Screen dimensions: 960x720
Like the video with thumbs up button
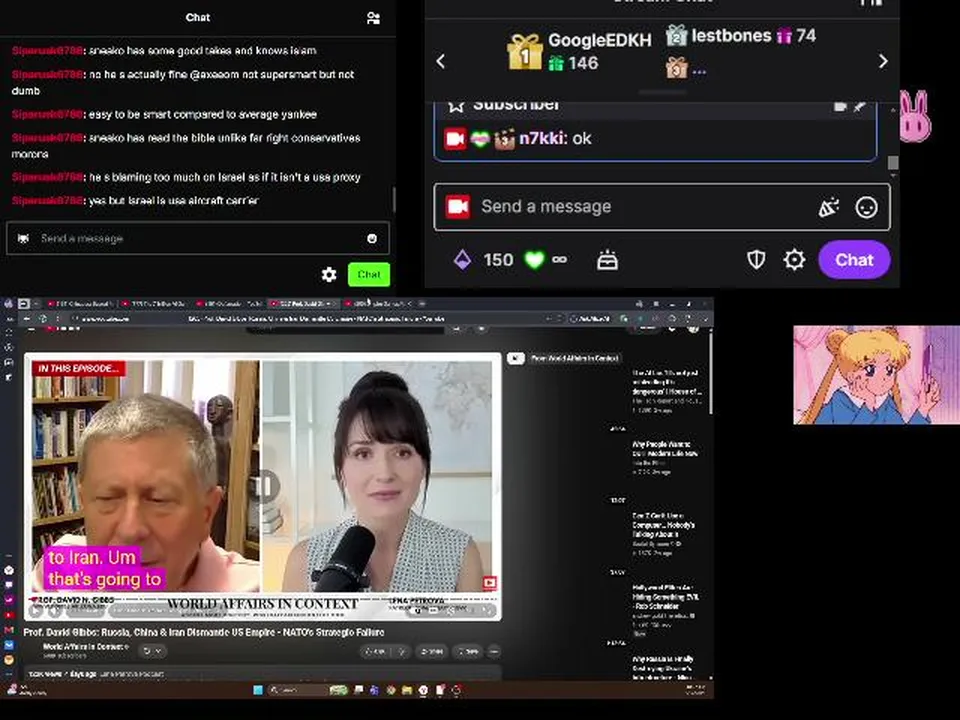(375, 651)
